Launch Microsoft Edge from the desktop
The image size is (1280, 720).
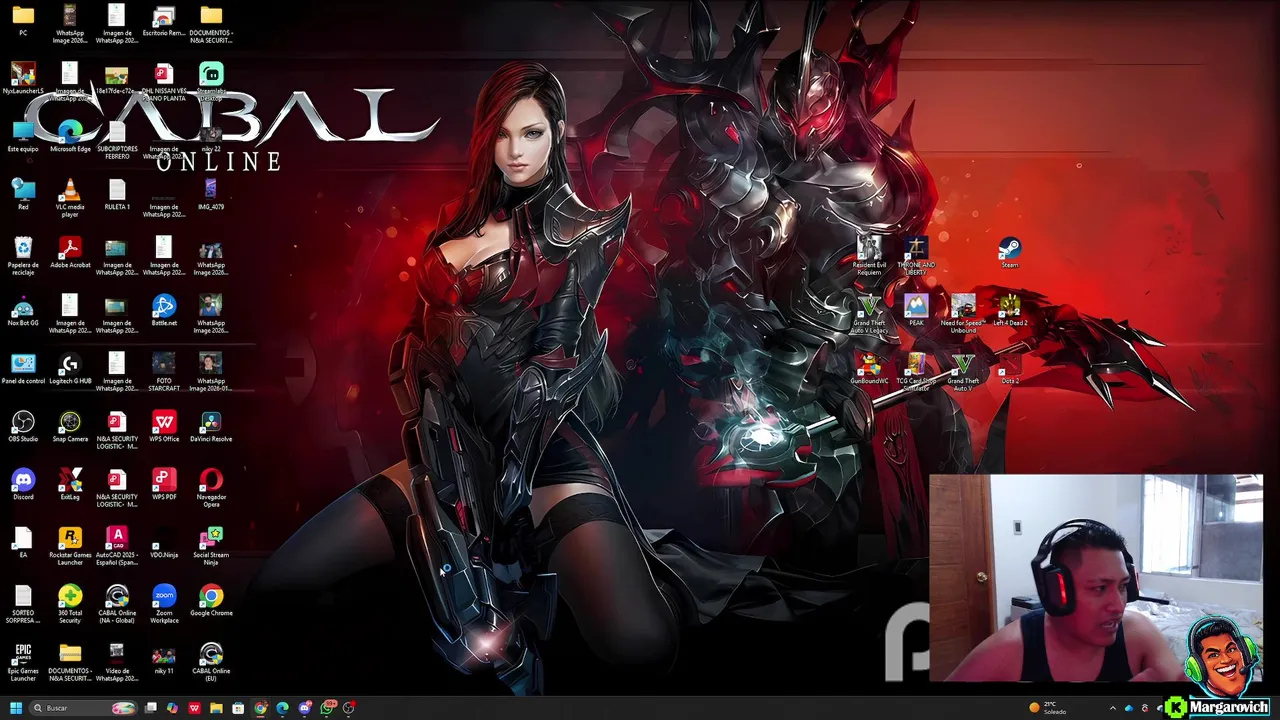[x=70, y=136]
